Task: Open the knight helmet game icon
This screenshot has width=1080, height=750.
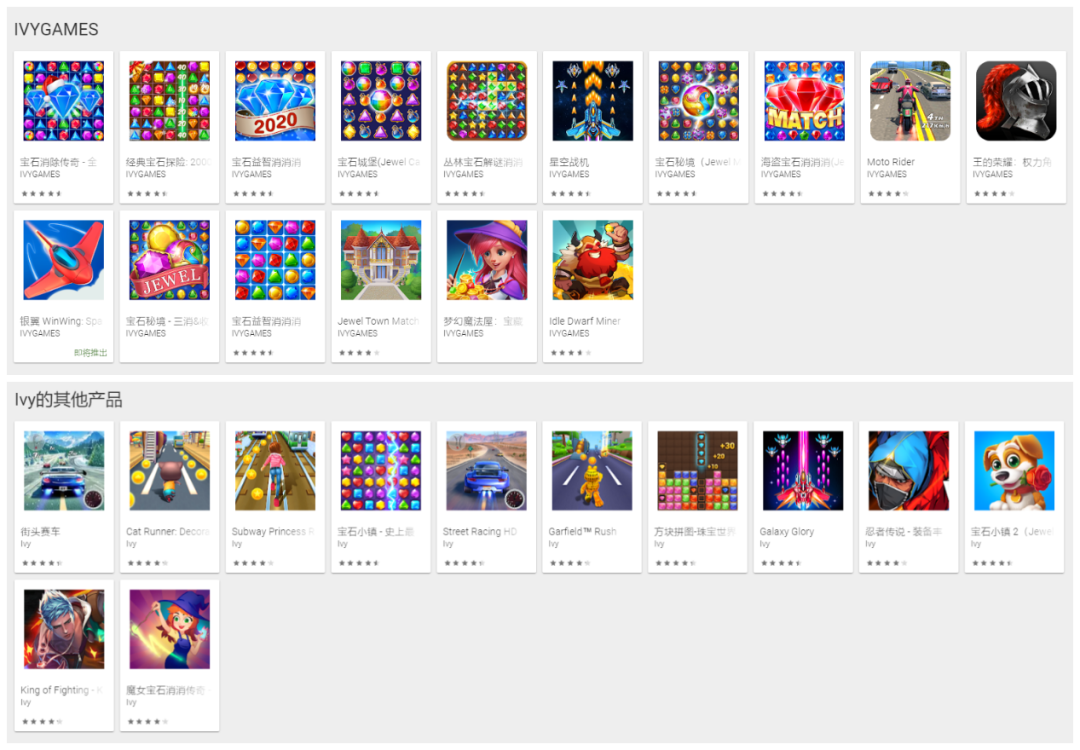Action: tap(1016, 101)
